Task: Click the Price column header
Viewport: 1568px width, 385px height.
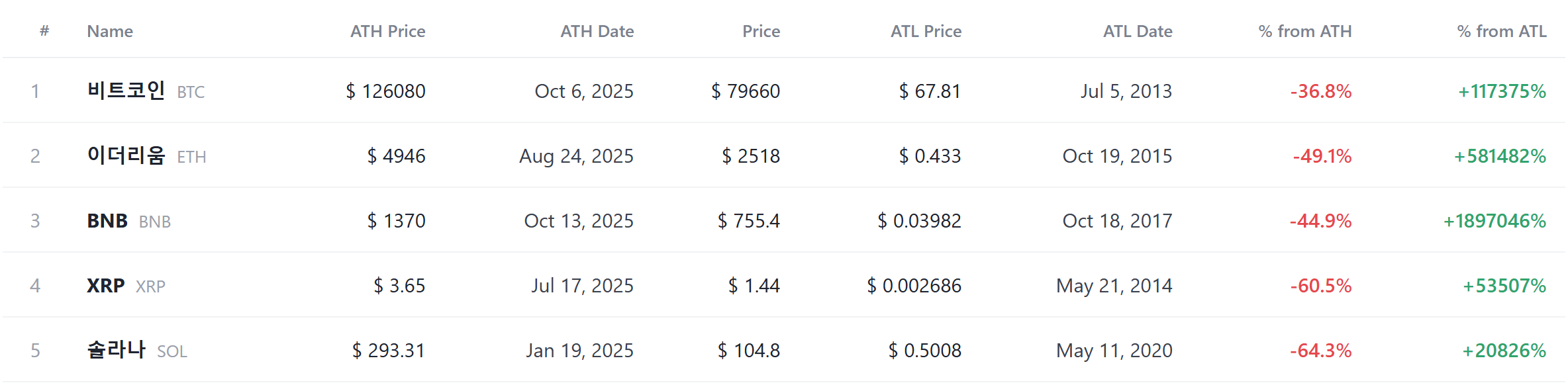Action: click(x=761, y=31)
